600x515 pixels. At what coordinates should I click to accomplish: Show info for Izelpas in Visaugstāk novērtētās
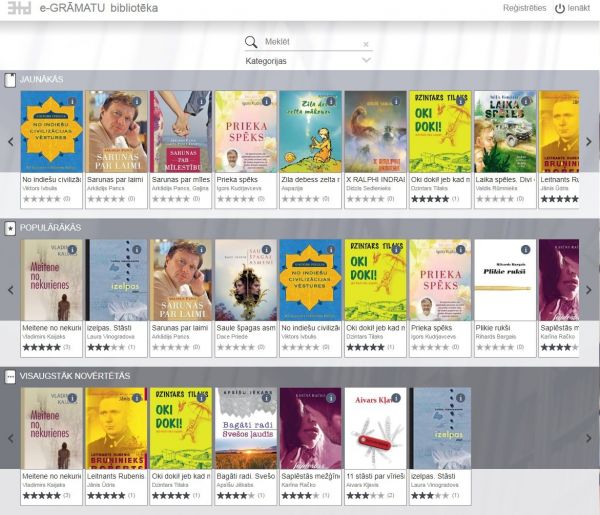[461, 398]
